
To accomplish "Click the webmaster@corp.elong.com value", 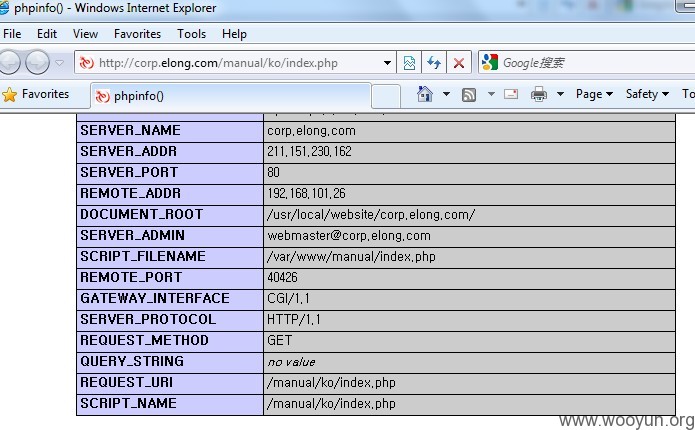I will pos(349,235).
